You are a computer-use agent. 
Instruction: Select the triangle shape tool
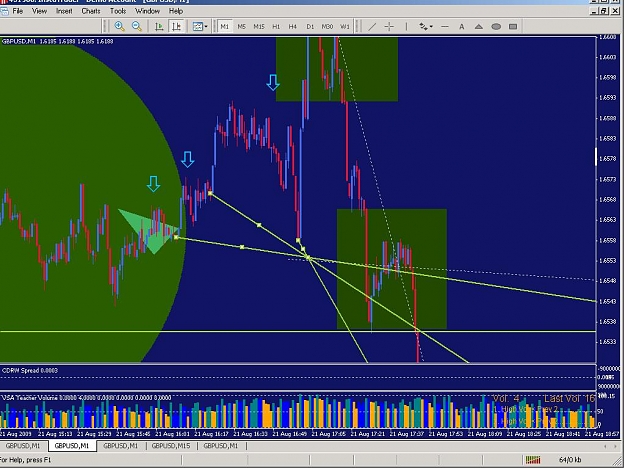[479, 26]
